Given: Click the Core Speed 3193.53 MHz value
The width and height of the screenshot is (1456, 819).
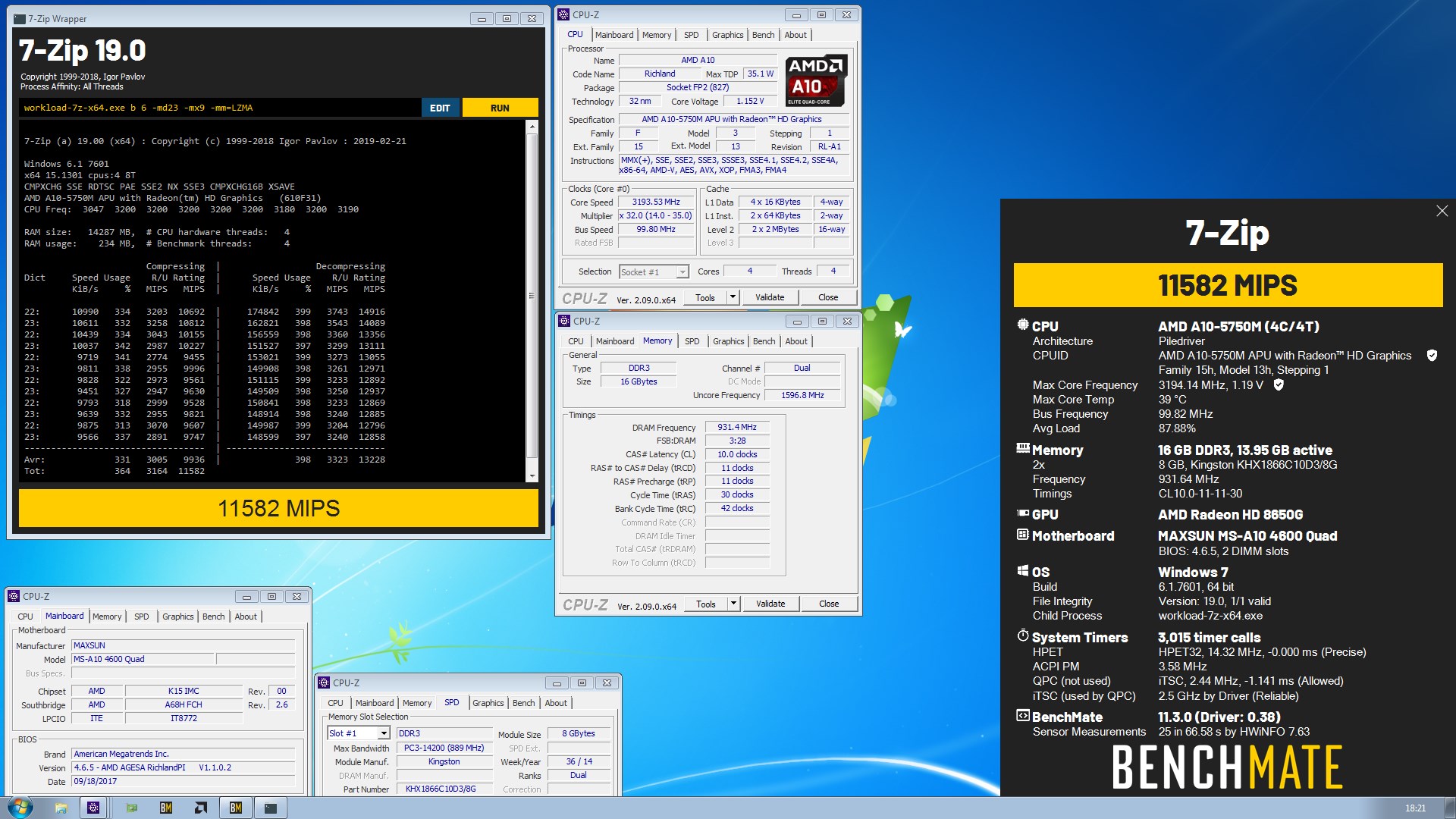Looking at the screenshot, I should tap(656, 202).
